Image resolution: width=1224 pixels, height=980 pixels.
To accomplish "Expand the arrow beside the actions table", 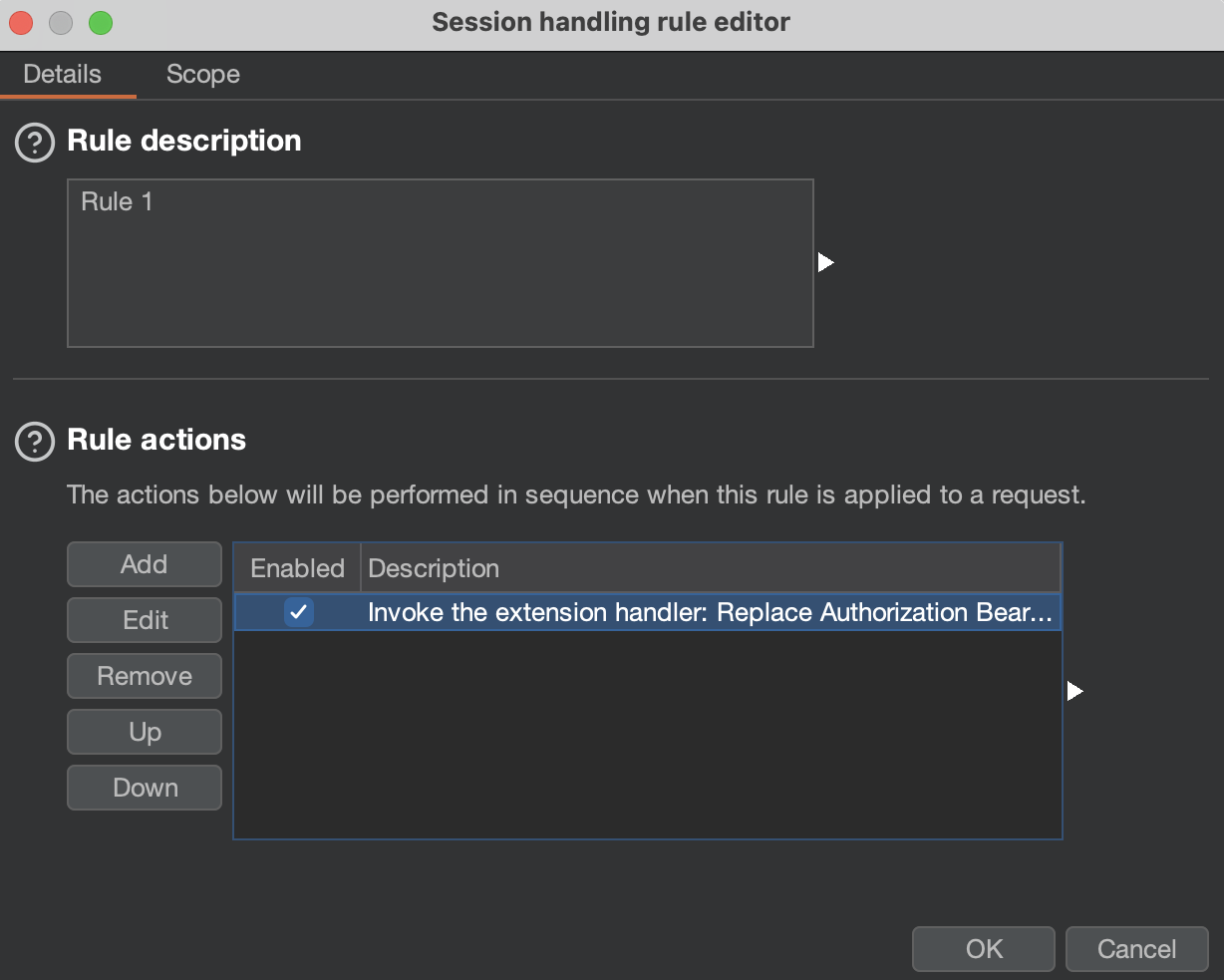I will [x=1074, y=689].
